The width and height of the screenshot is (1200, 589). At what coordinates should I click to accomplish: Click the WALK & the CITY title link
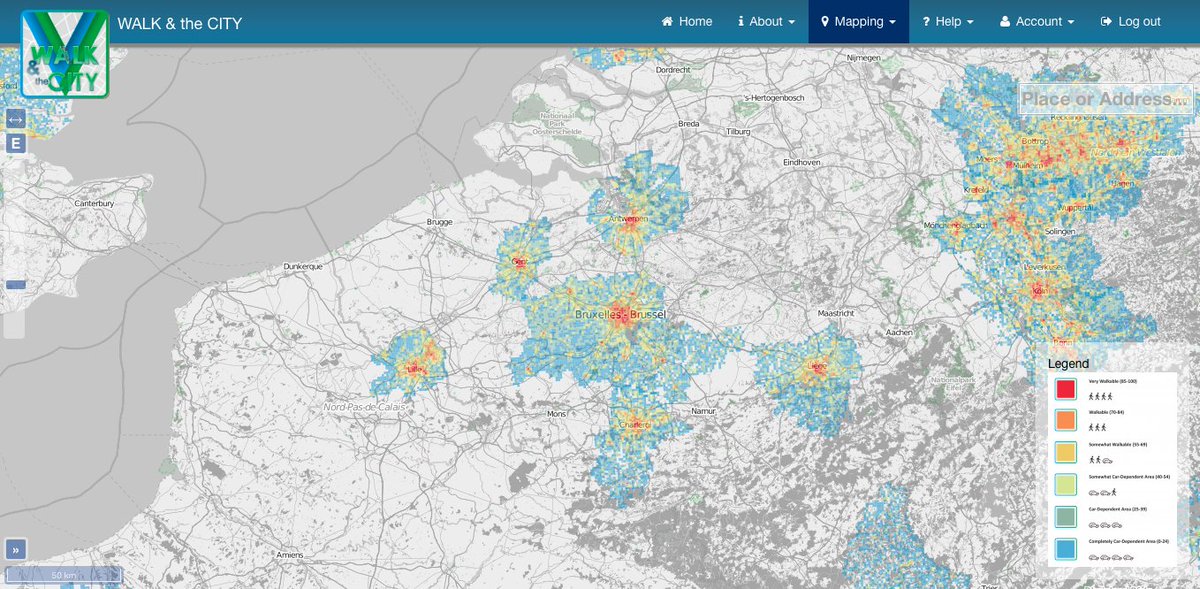pos(180,22)
